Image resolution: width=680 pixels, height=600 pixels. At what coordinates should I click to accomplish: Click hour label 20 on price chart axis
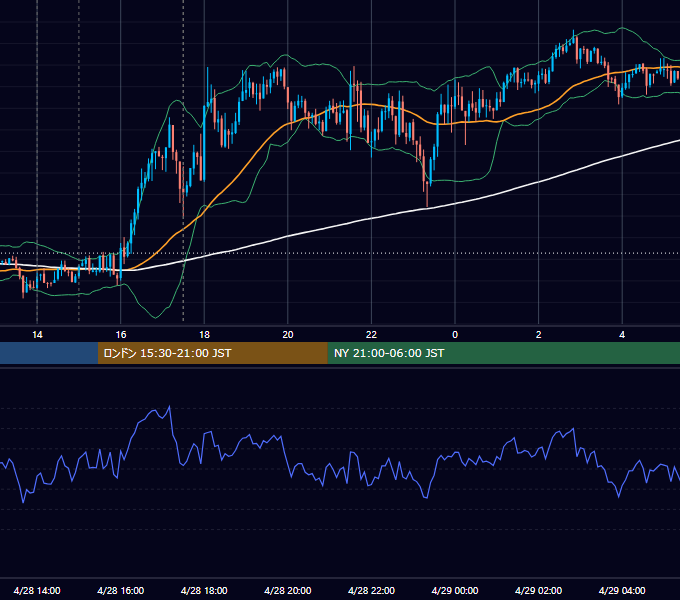288,334
